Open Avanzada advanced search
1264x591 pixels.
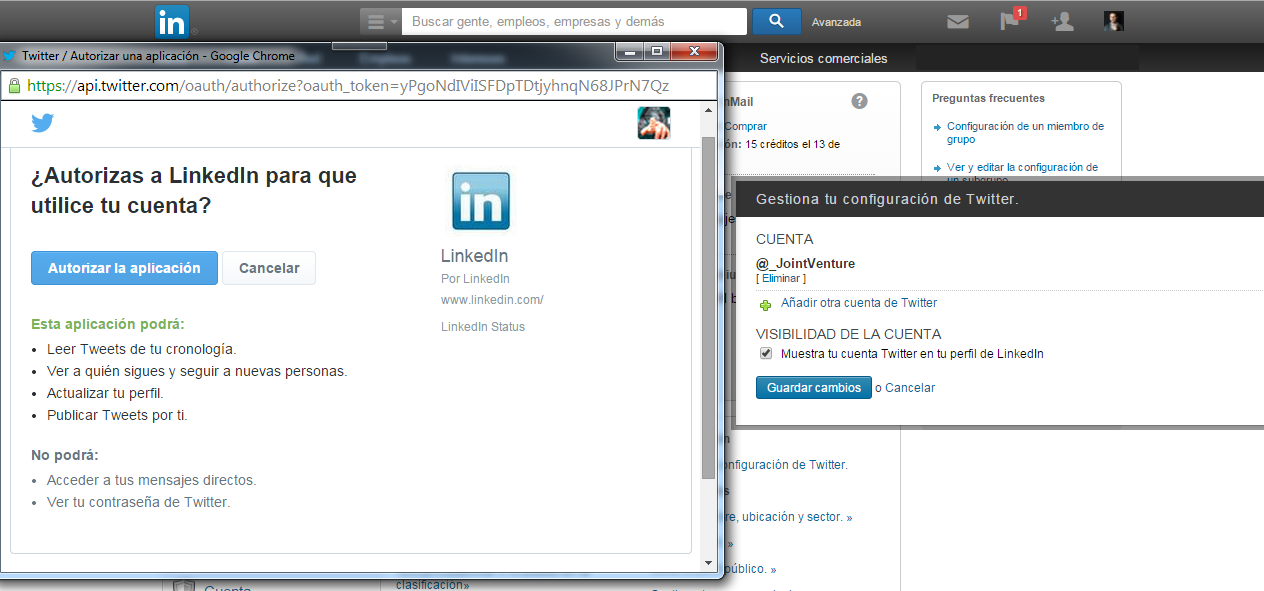(x=836, y=22)
